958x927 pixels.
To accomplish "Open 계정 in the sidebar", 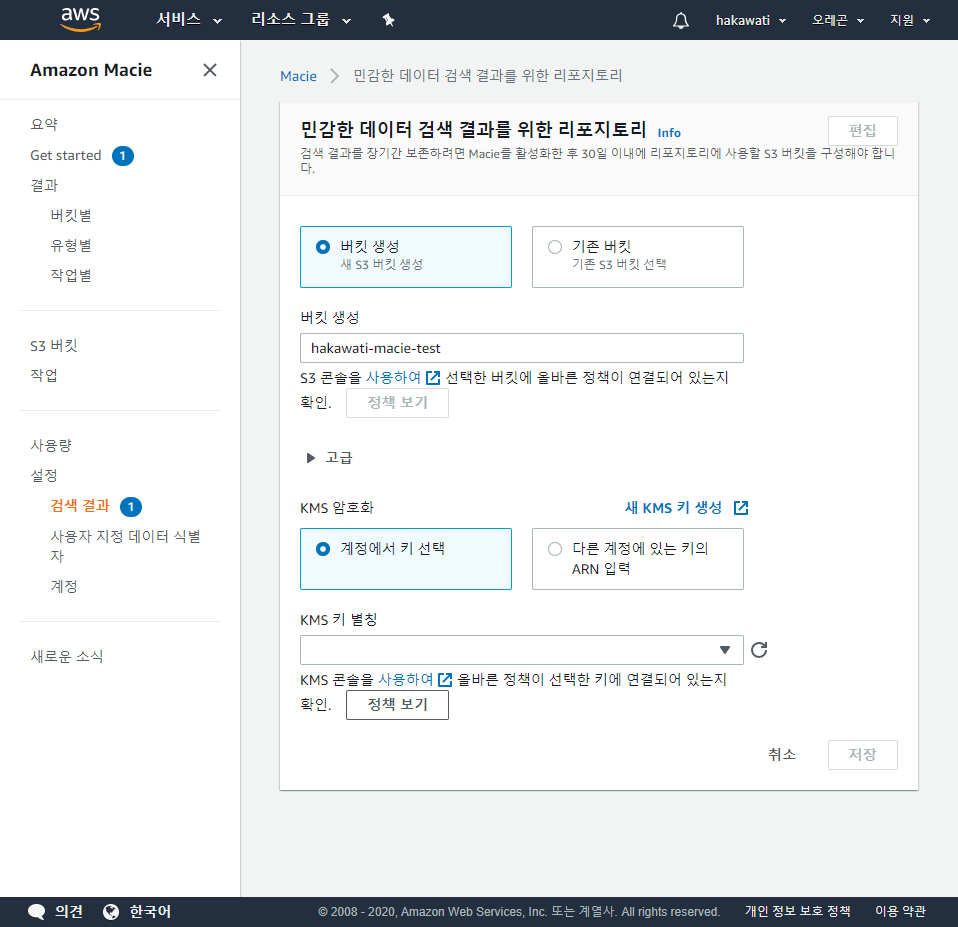I will tap(64, 587).
